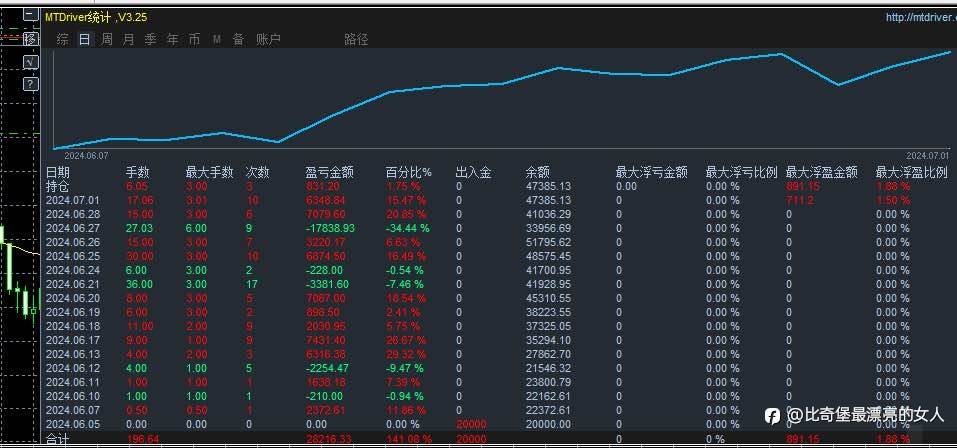Select the 2024.06.25 date row
957x448 pixels.
click(73, 256)
